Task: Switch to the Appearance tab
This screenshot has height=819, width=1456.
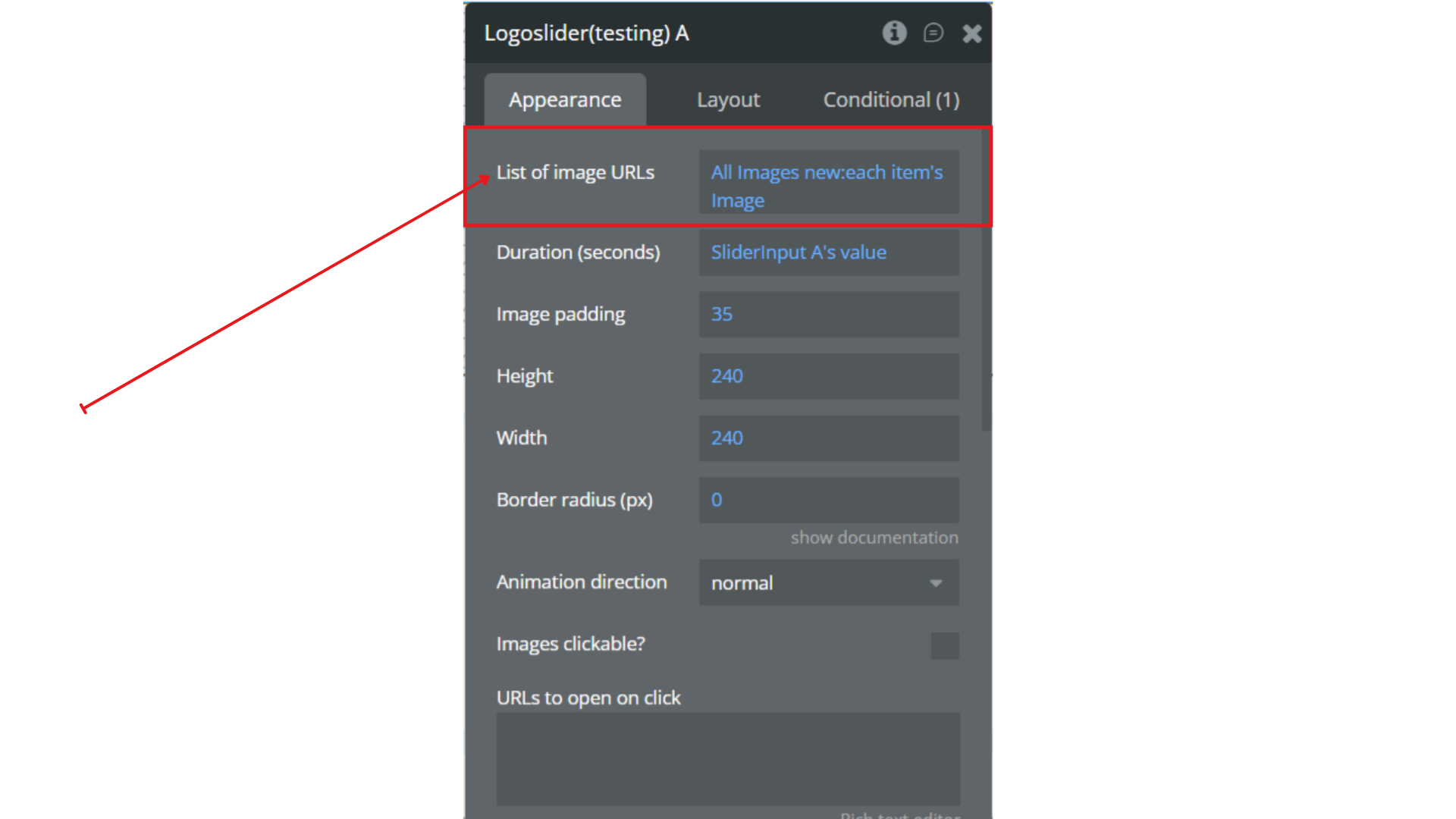Action: [x=565, y=99]
